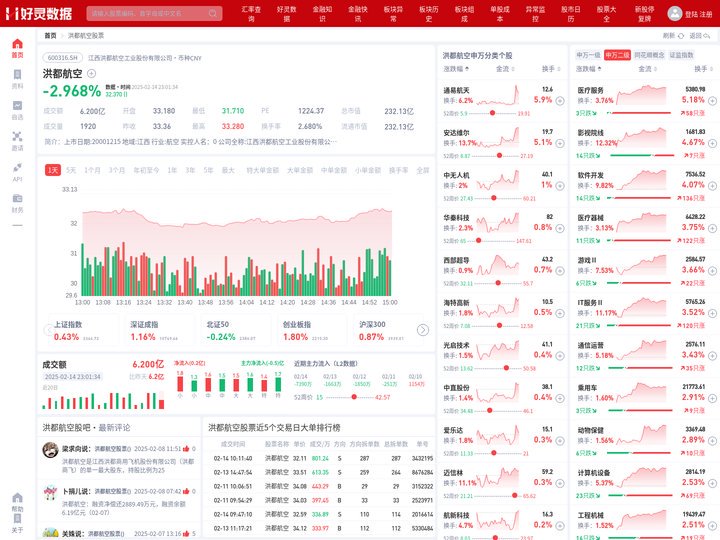Select the 5天 chart range
The width and height of the screenshot is (720, 540).
point(71,170)
